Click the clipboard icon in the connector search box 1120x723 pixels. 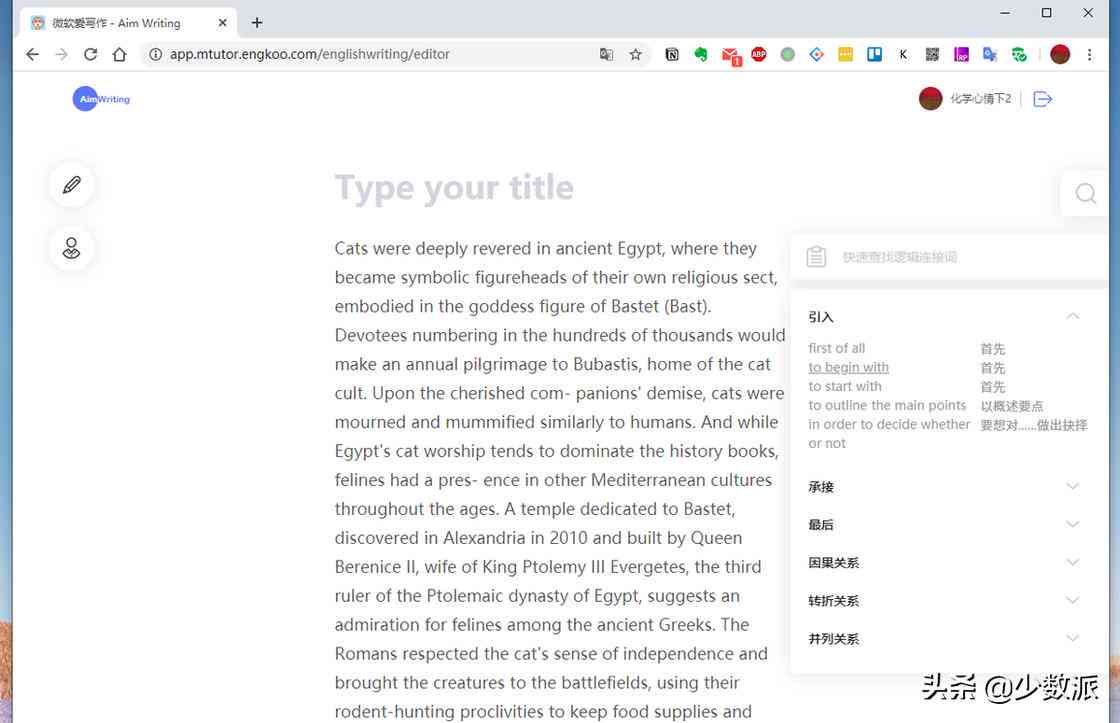[x=816, y=256]
